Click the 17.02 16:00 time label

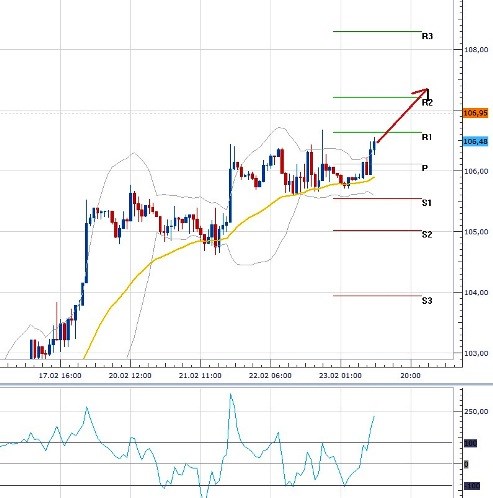pos(60,376)
